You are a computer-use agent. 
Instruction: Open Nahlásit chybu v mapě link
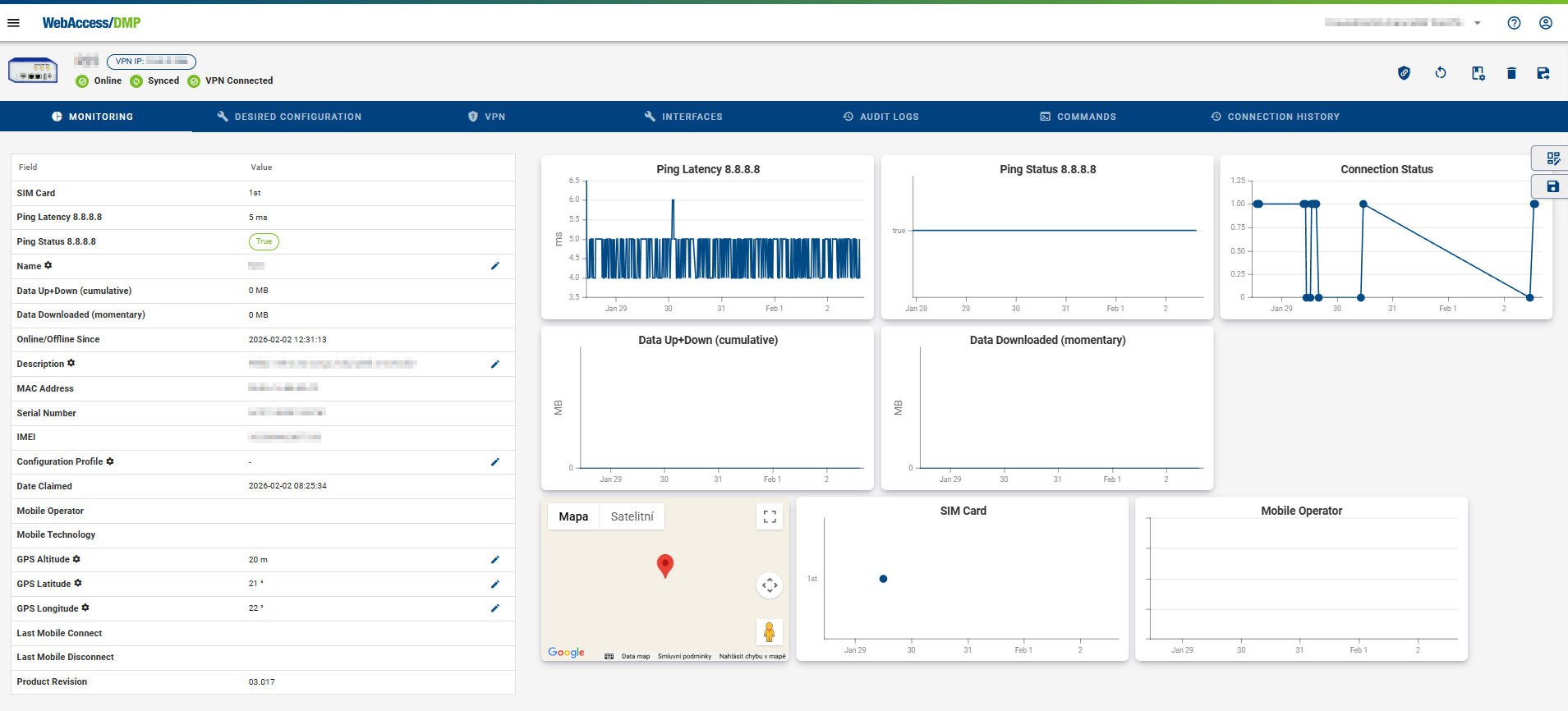click(x=752, y=656)
